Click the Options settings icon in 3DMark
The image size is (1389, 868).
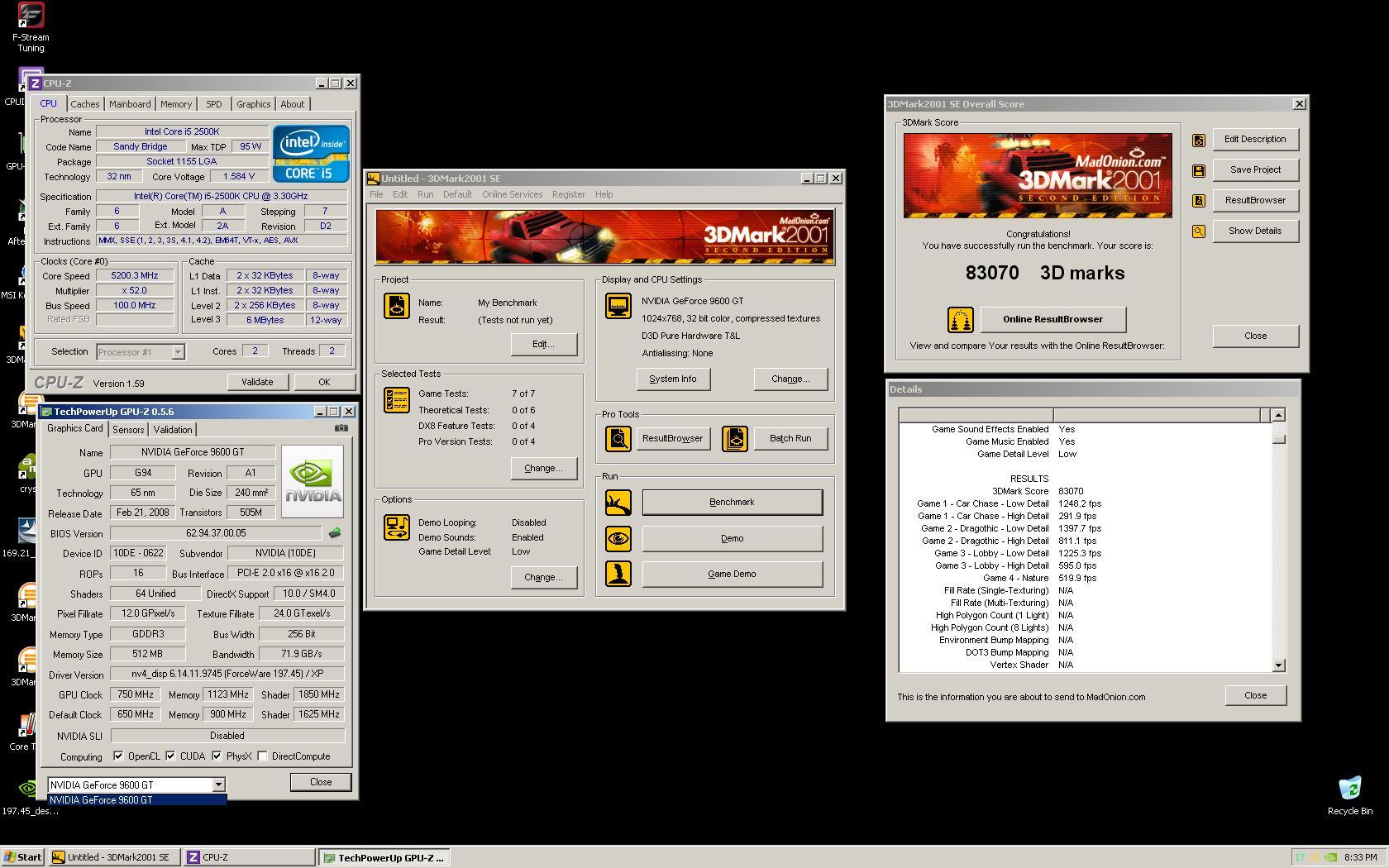click(x=397, y=527)
